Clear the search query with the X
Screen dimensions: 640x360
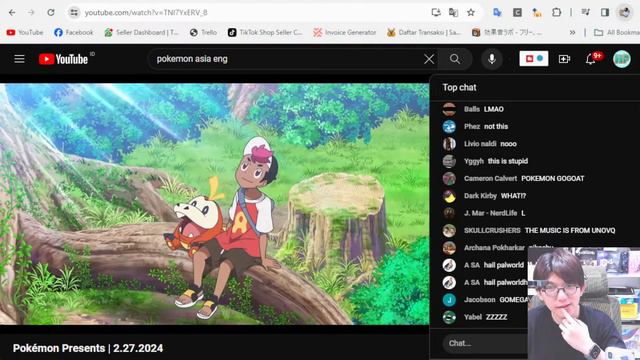pos(429,59)
